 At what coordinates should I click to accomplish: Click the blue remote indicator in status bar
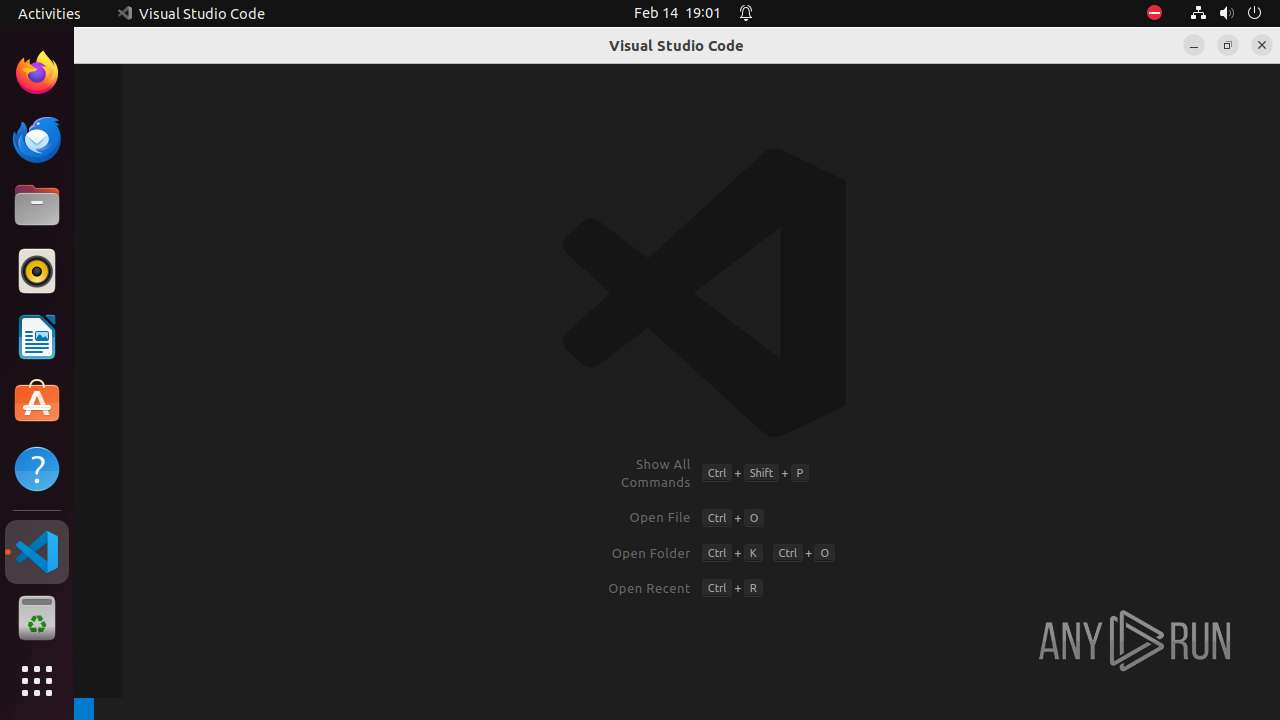pos(84,709)
